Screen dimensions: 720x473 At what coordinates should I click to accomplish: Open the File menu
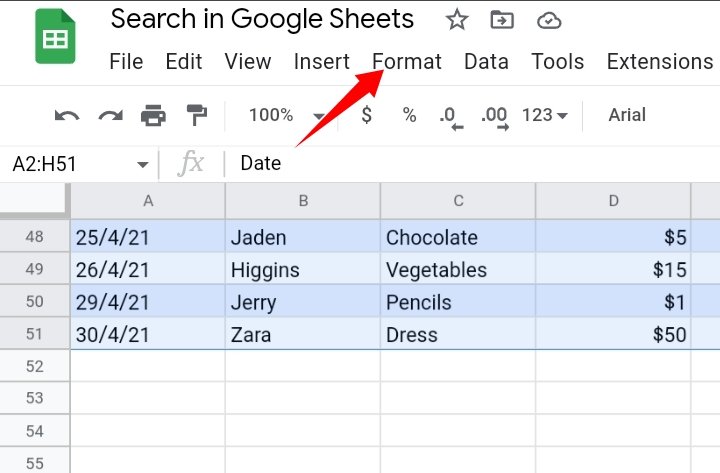pyautogui.click(x=126, y=62)
